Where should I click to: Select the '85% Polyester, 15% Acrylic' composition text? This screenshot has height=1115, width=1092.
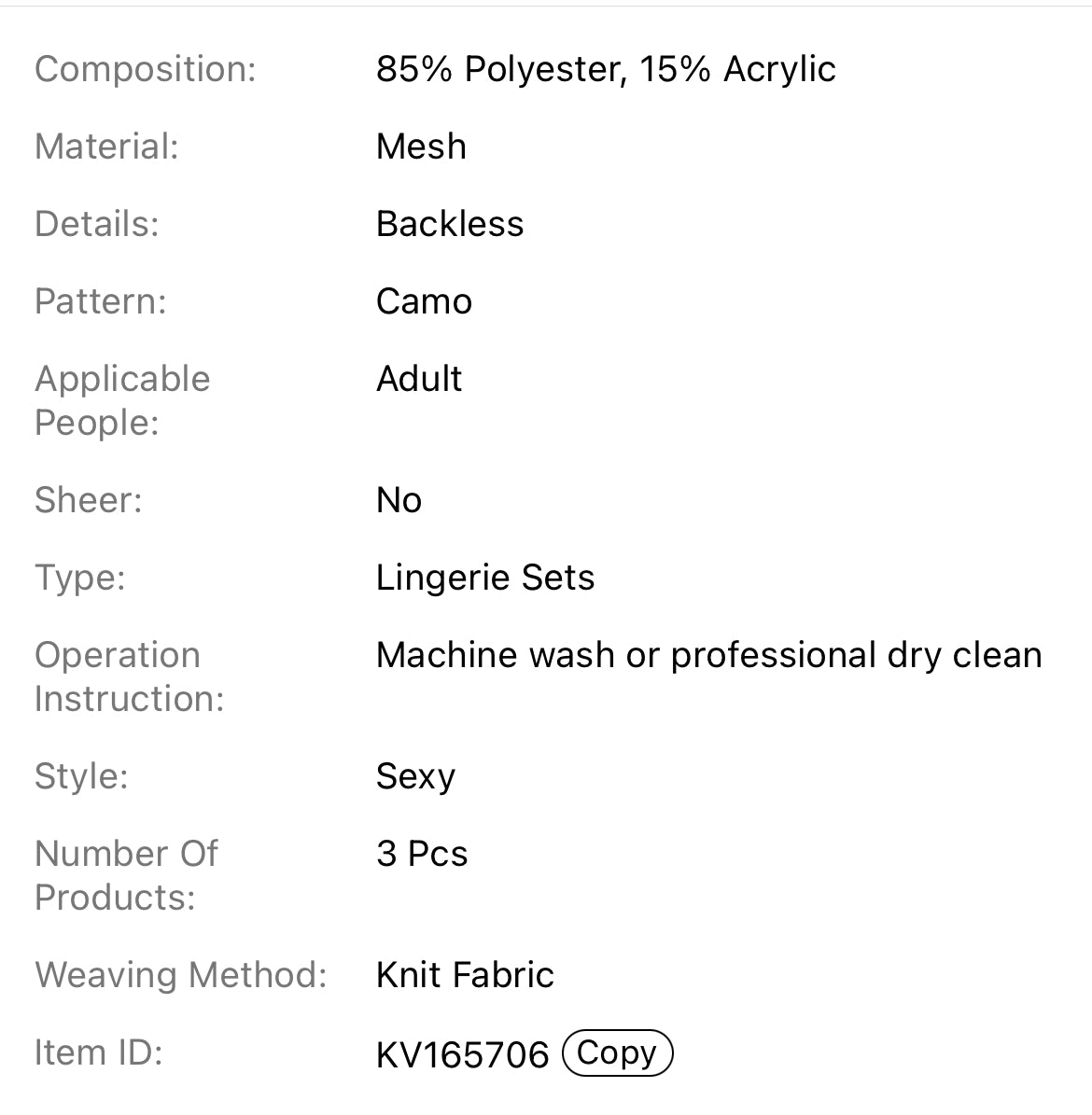click(x=606, y=69)
